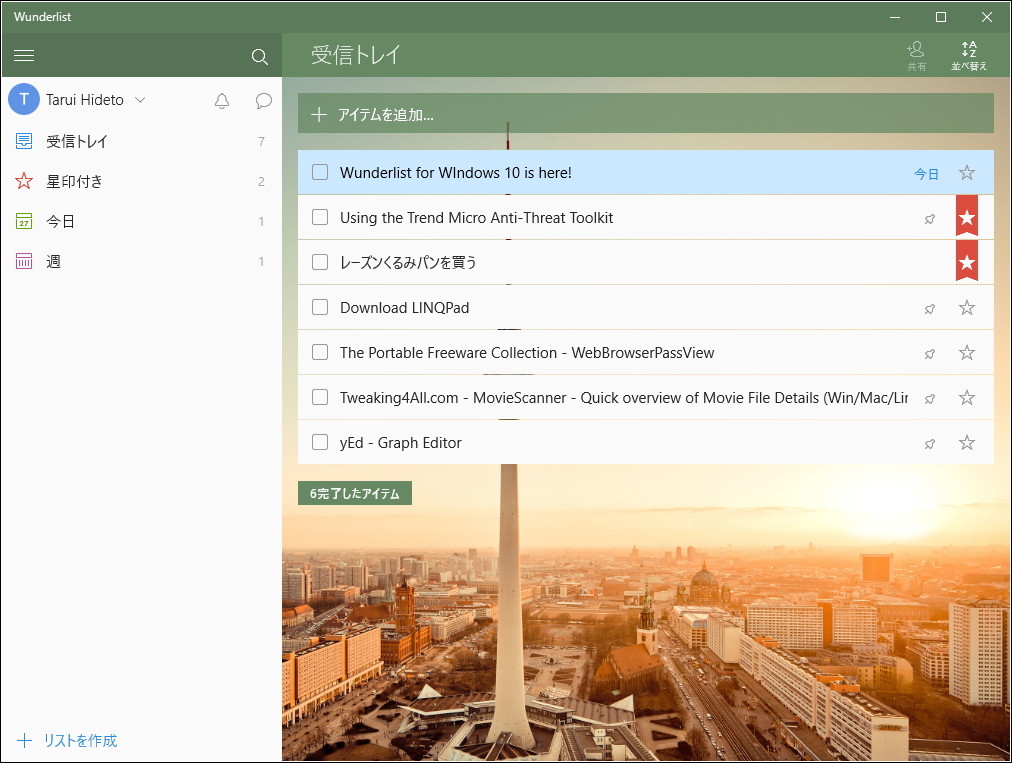Unstar the レーズンくるみパンを買う task
The image size is (1012, 763).
(966, 261)
